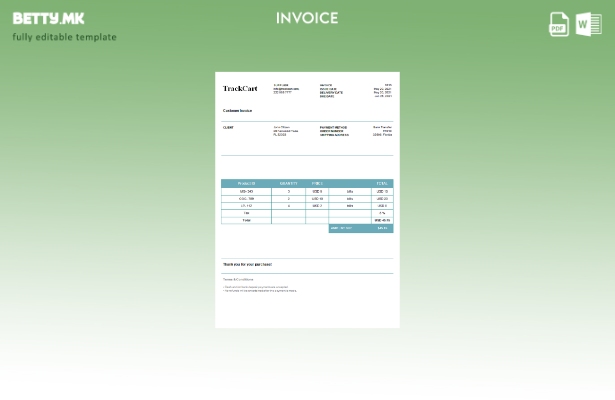The height and width of the screenshot is (400, 615).
Task: Click the PAYMENT METHOD label
Action: (333, 127)
